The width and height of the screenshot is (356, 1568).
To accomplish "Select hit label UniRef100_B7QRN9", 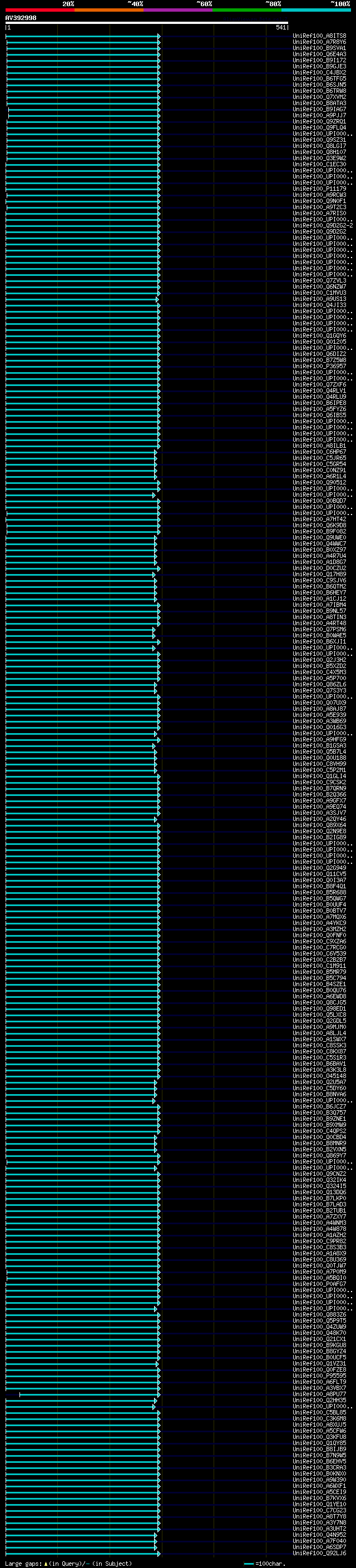I will click(x=319, y=788).
